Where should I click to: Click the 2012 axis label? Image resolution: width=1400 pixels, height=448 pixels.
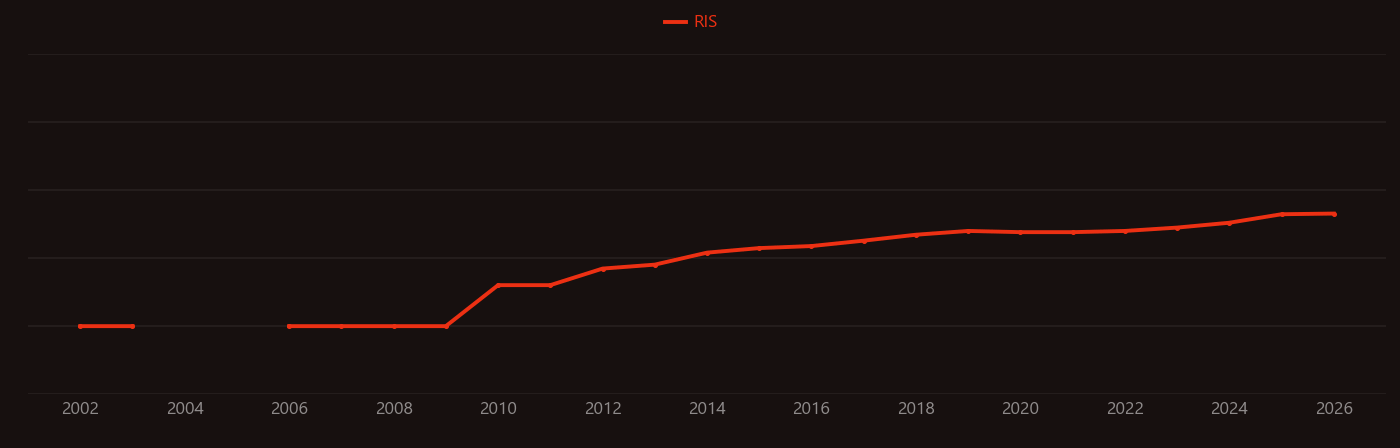pyautogui.click(x=603, y=409)
